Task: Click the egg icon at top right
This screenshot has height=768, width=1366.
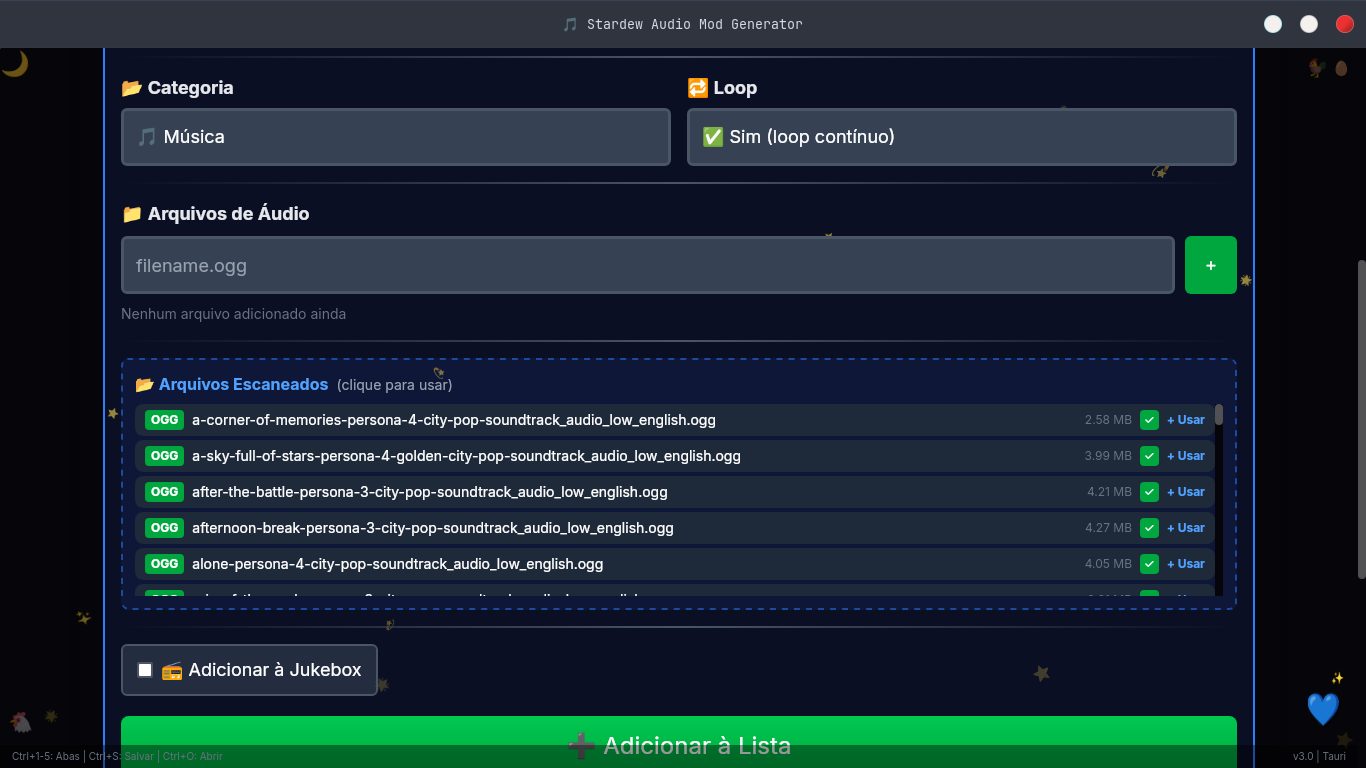Action: (x=1342, y=68)
